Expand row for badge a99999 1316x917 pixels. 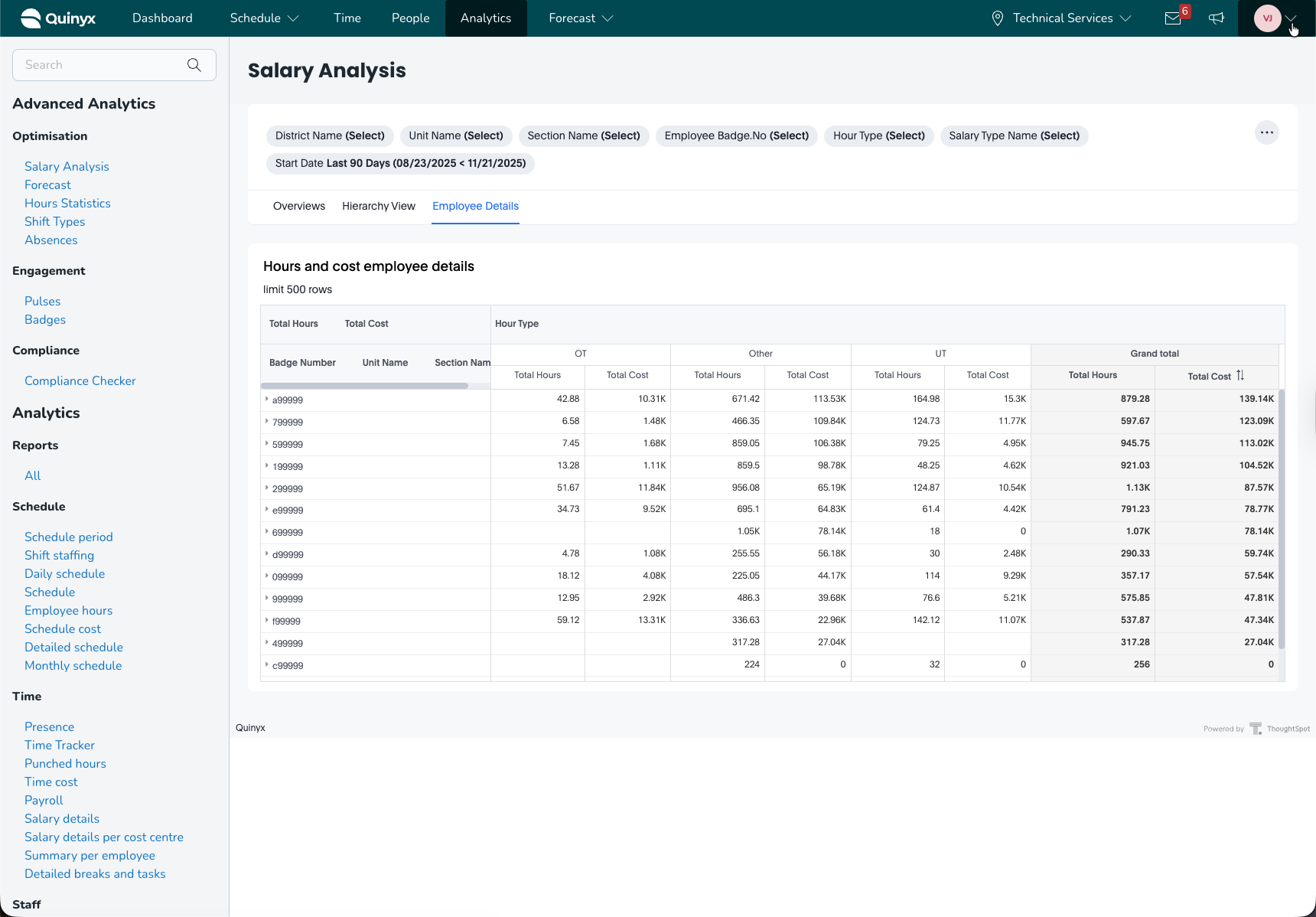[x=267, y=400]
